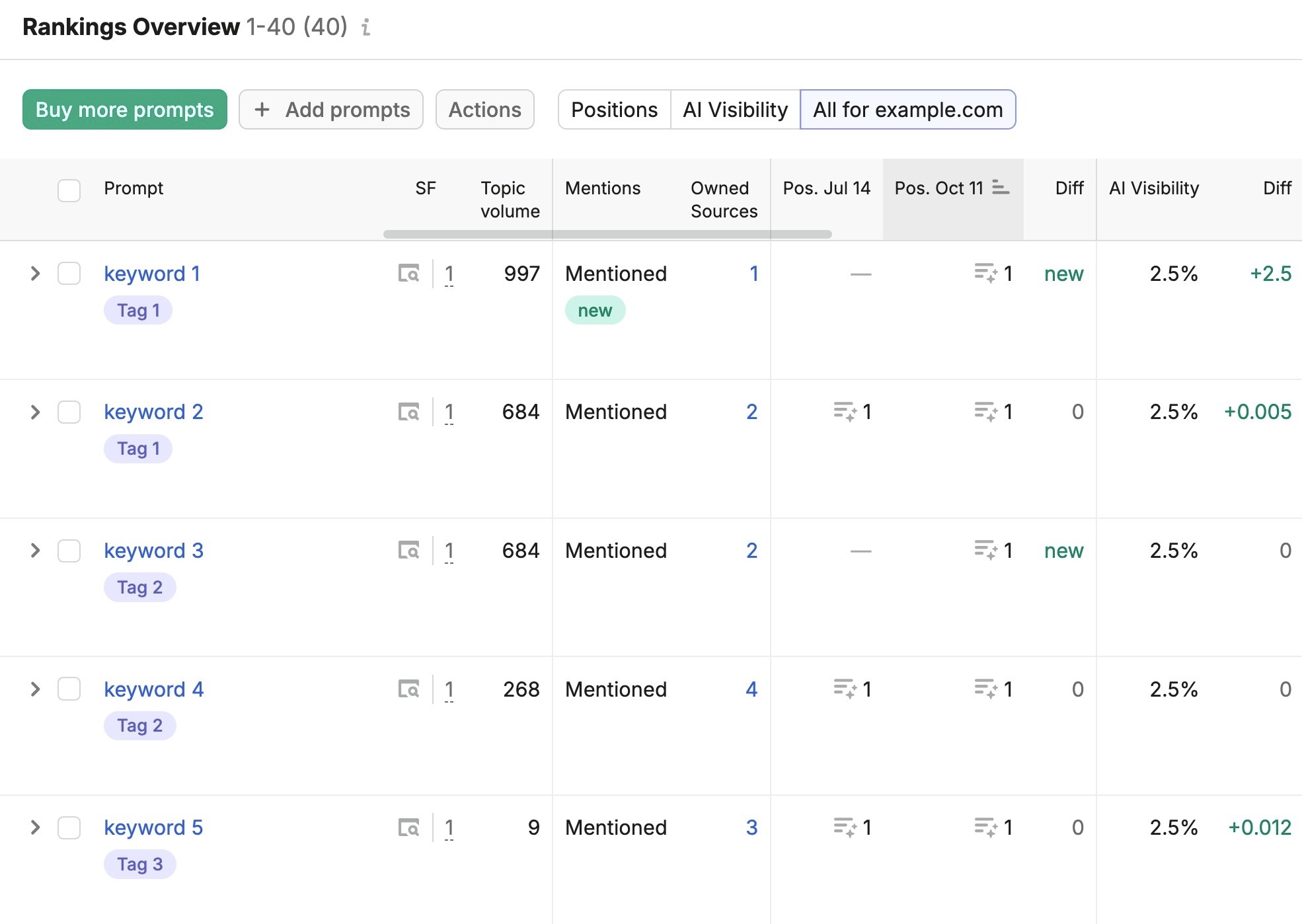Open SERP view icon for keyword 3

(408, 550)
